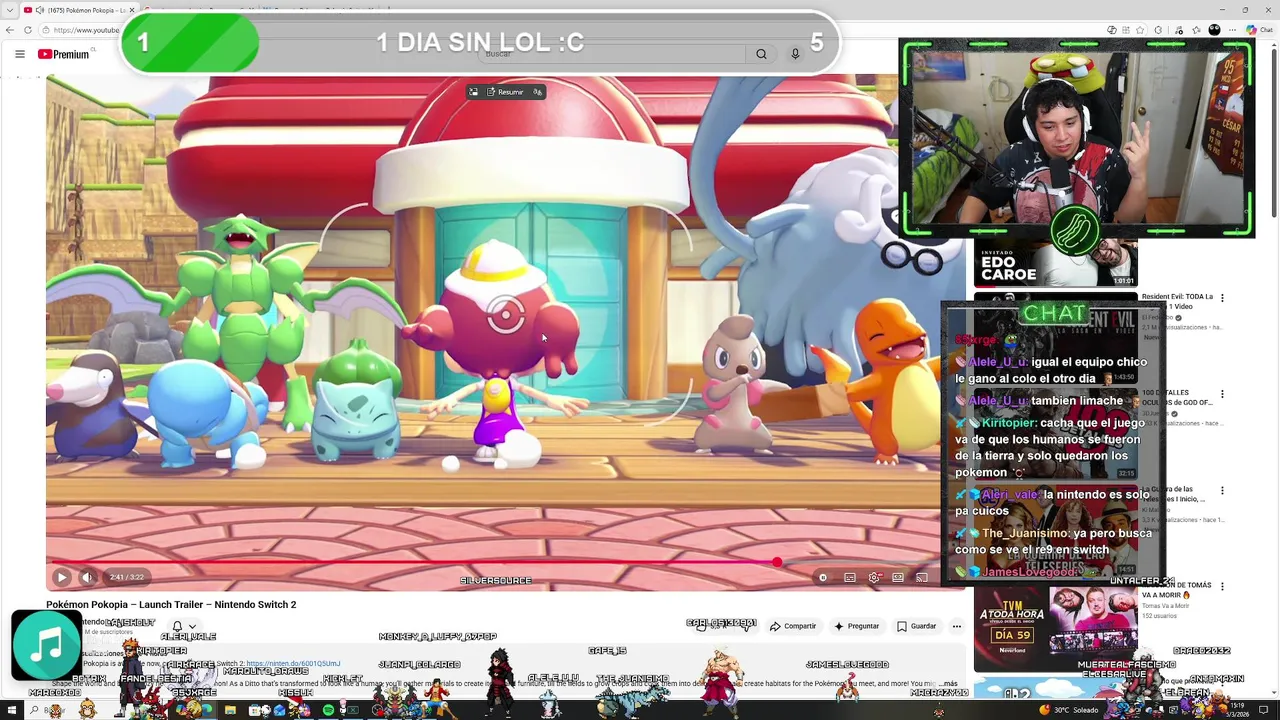Go back with the browser back arrow

pyautogui.click(x=10, y=30)
